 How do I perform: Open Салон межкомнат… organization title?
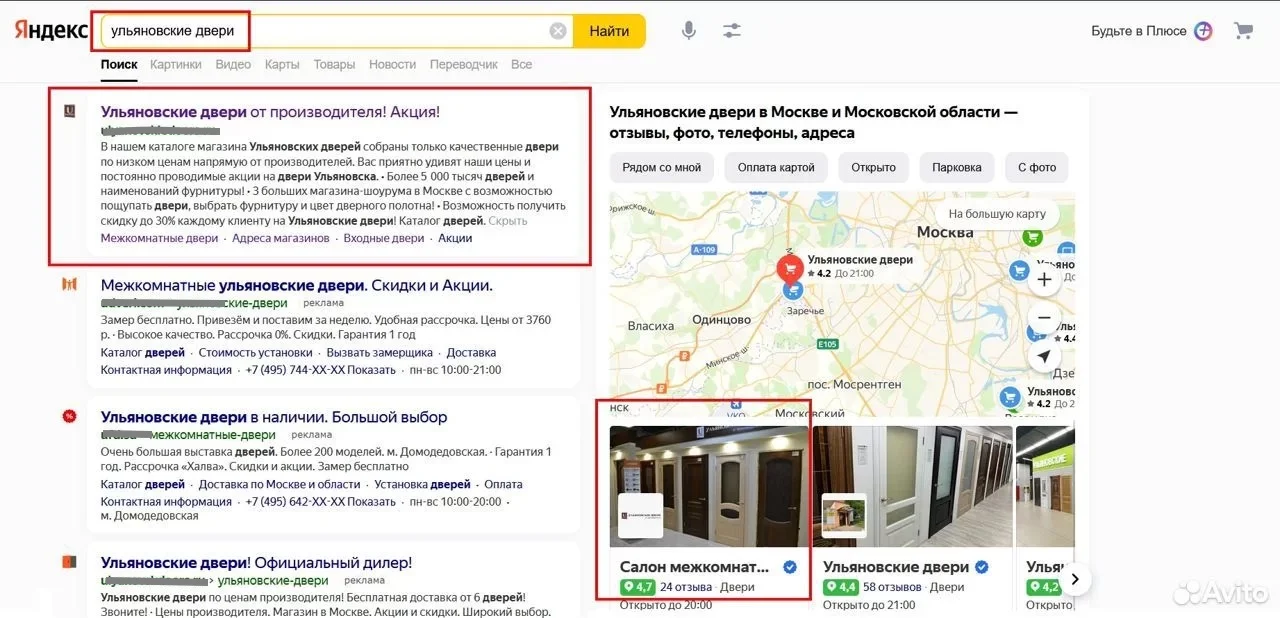pyautogui.click(x=695, y=567)
